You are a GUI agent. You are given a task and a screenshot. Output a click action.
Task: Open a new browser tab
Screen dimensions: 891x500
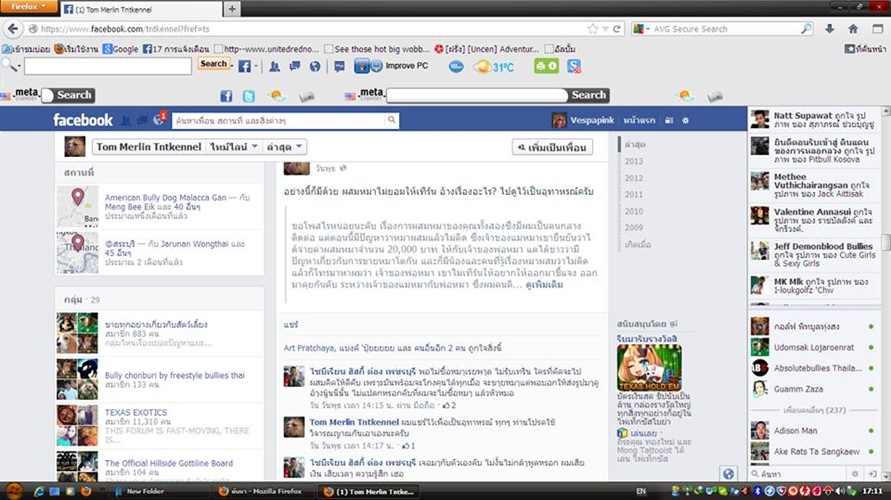pyautogui.click(x=232, y=9)
